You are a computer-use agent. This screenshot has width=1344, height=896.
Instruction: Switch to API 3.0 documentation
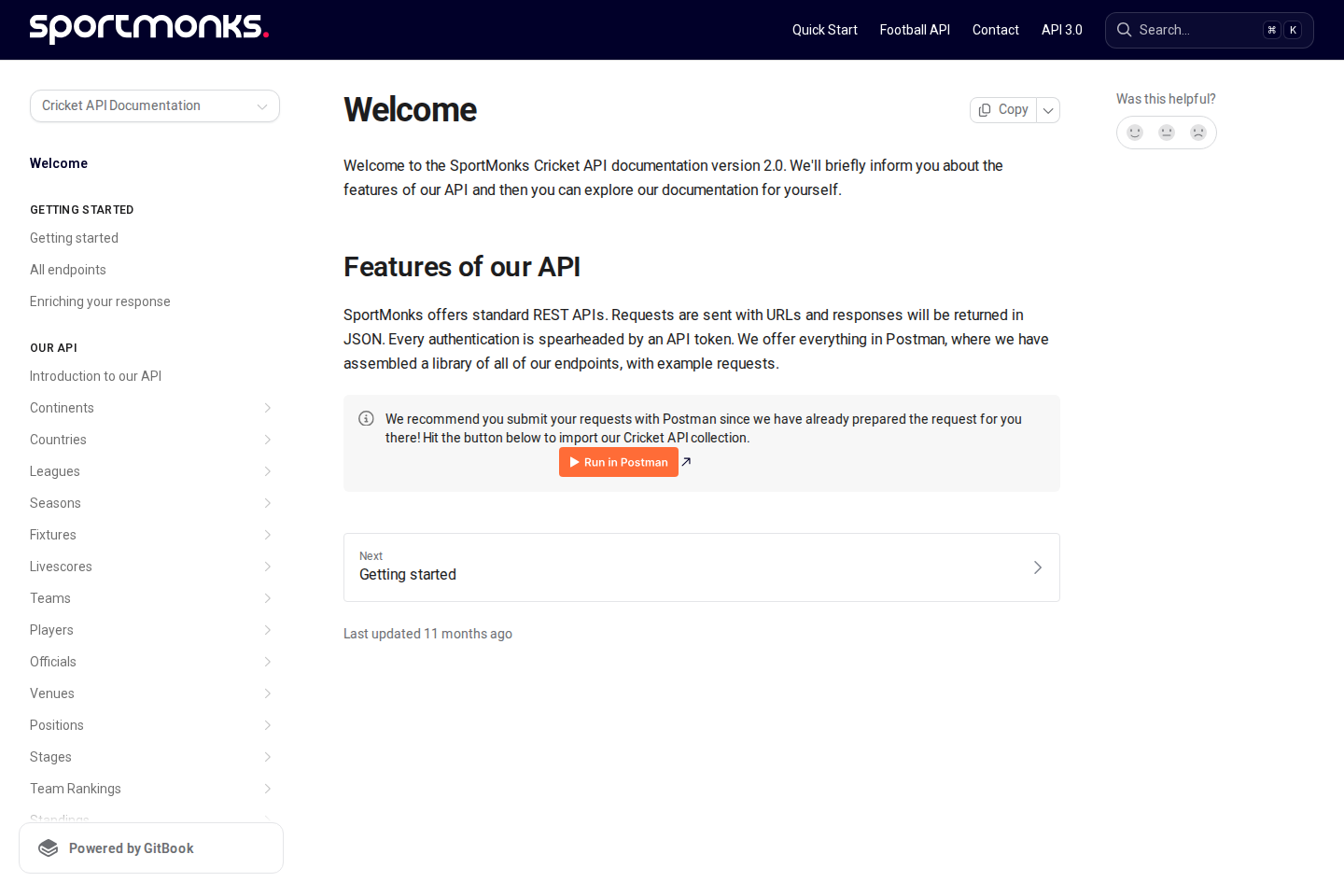[1062, 29]
